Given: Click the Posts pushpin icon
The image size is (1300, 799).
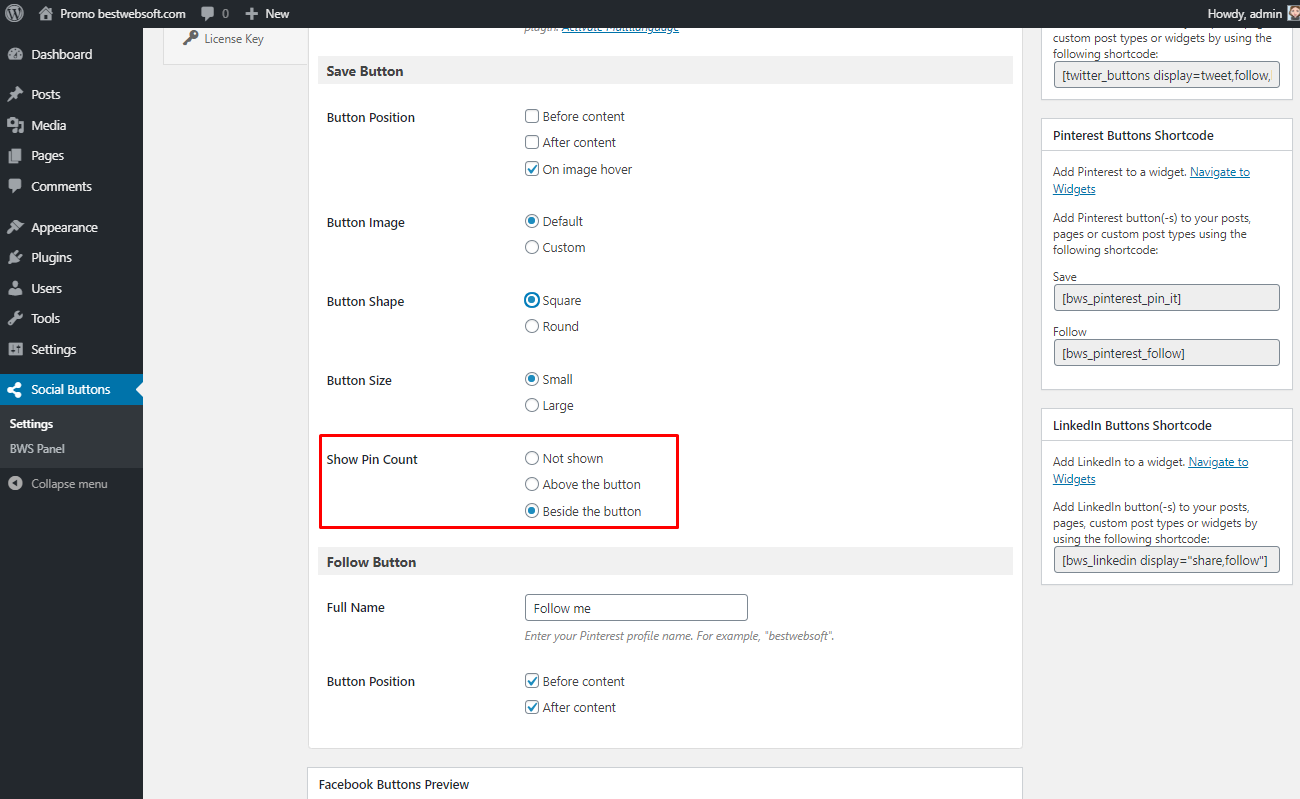Looking at the screenshot, I should pos(15,94).
